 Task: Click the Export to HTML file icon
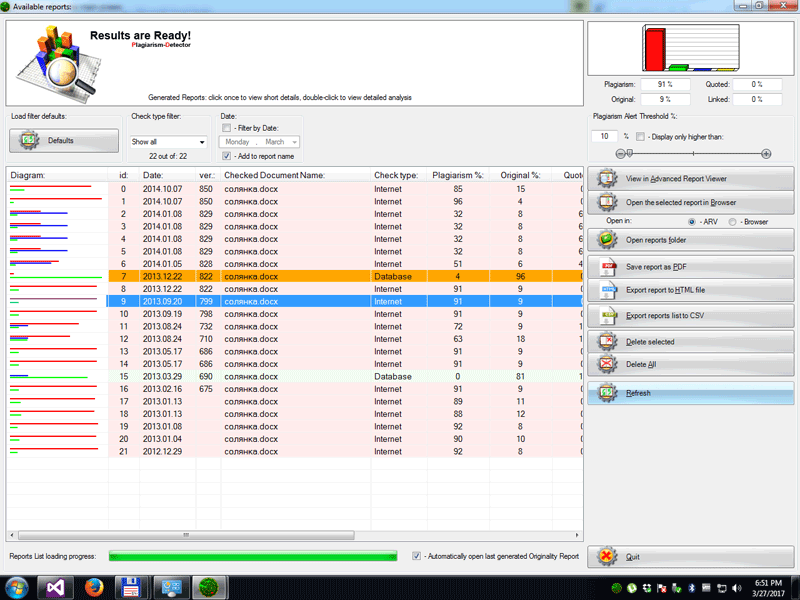608,290
